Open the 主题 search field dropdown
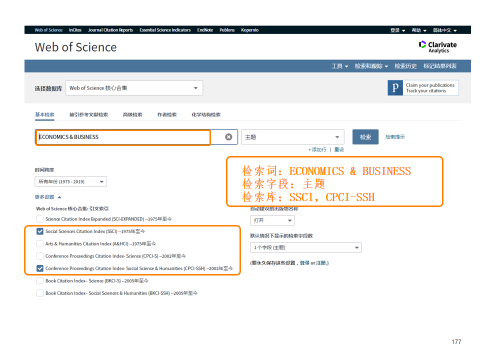This screenshot has height=360, width=480. pyautogui.click(x=293, y=137)
